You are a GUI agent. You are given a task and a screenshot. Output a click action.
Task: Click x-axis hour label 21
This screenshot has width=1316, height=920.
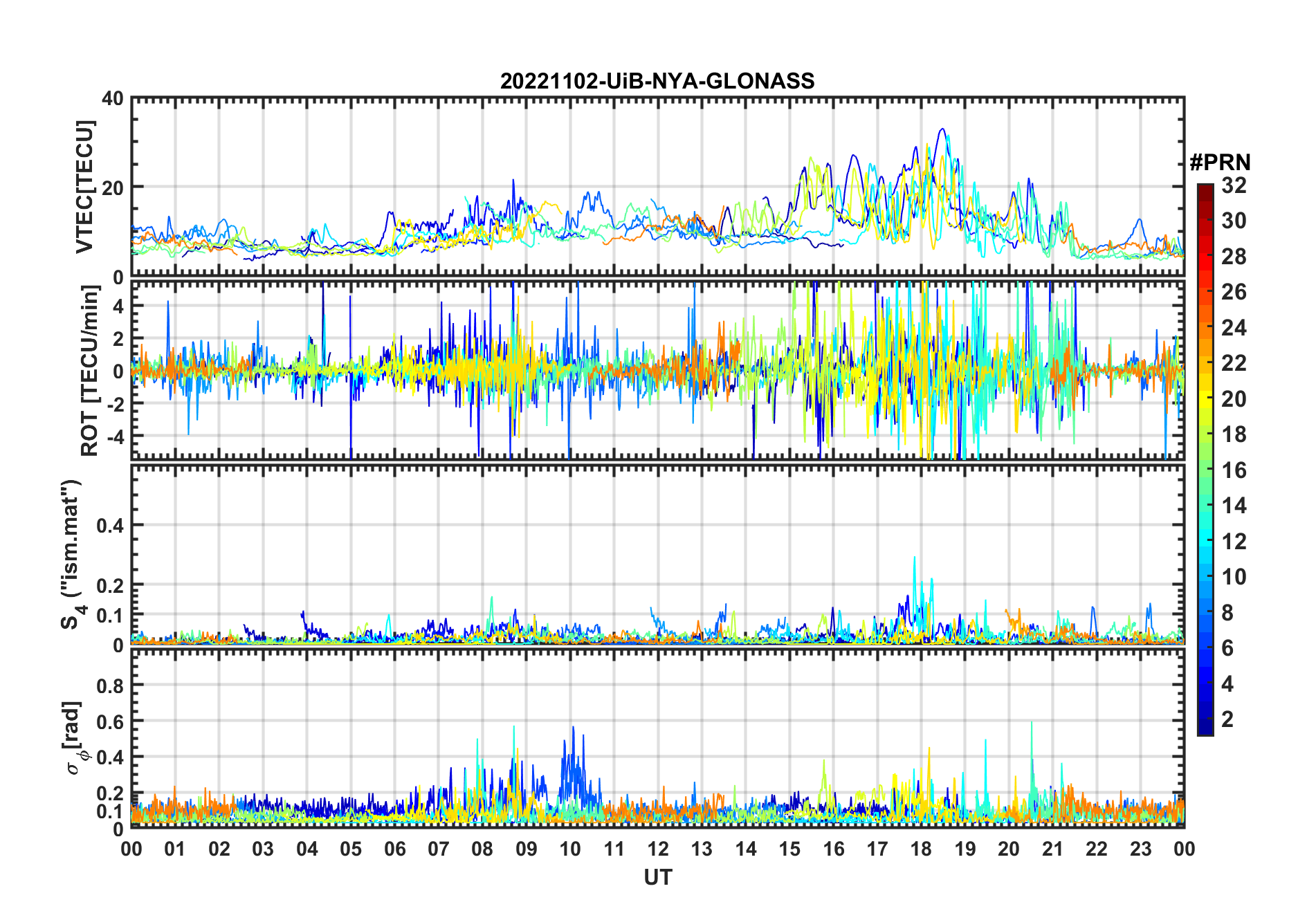[x=1052, y=849]
